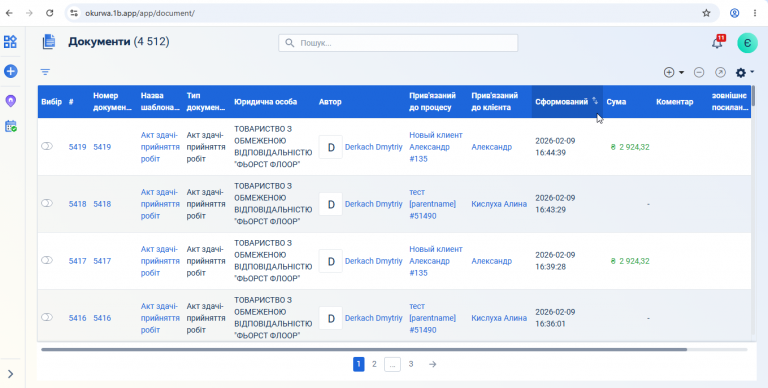
Task: Click the blue plus create button in sidebar
Action: click(x=10, y=71)
